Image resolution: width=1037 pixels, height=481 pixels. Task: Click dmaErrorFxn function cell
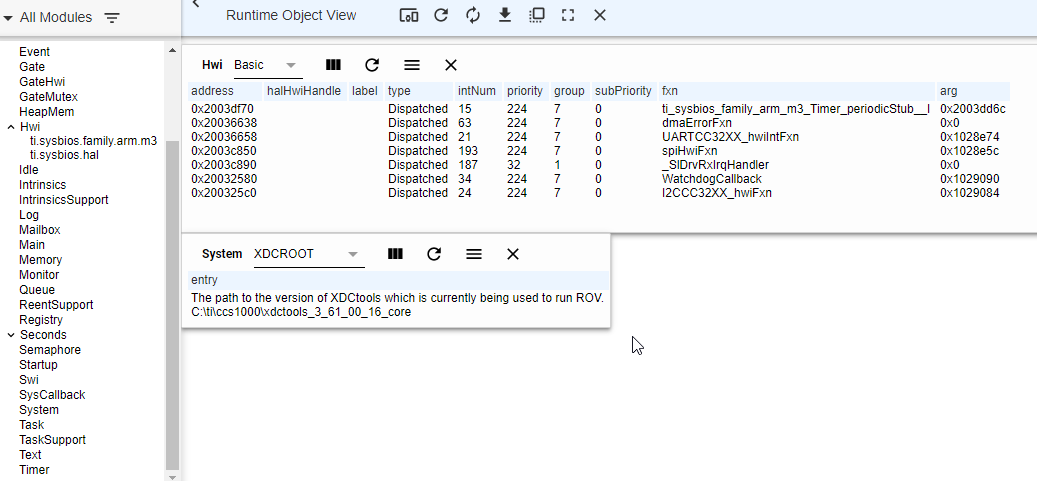pos(696,123)
